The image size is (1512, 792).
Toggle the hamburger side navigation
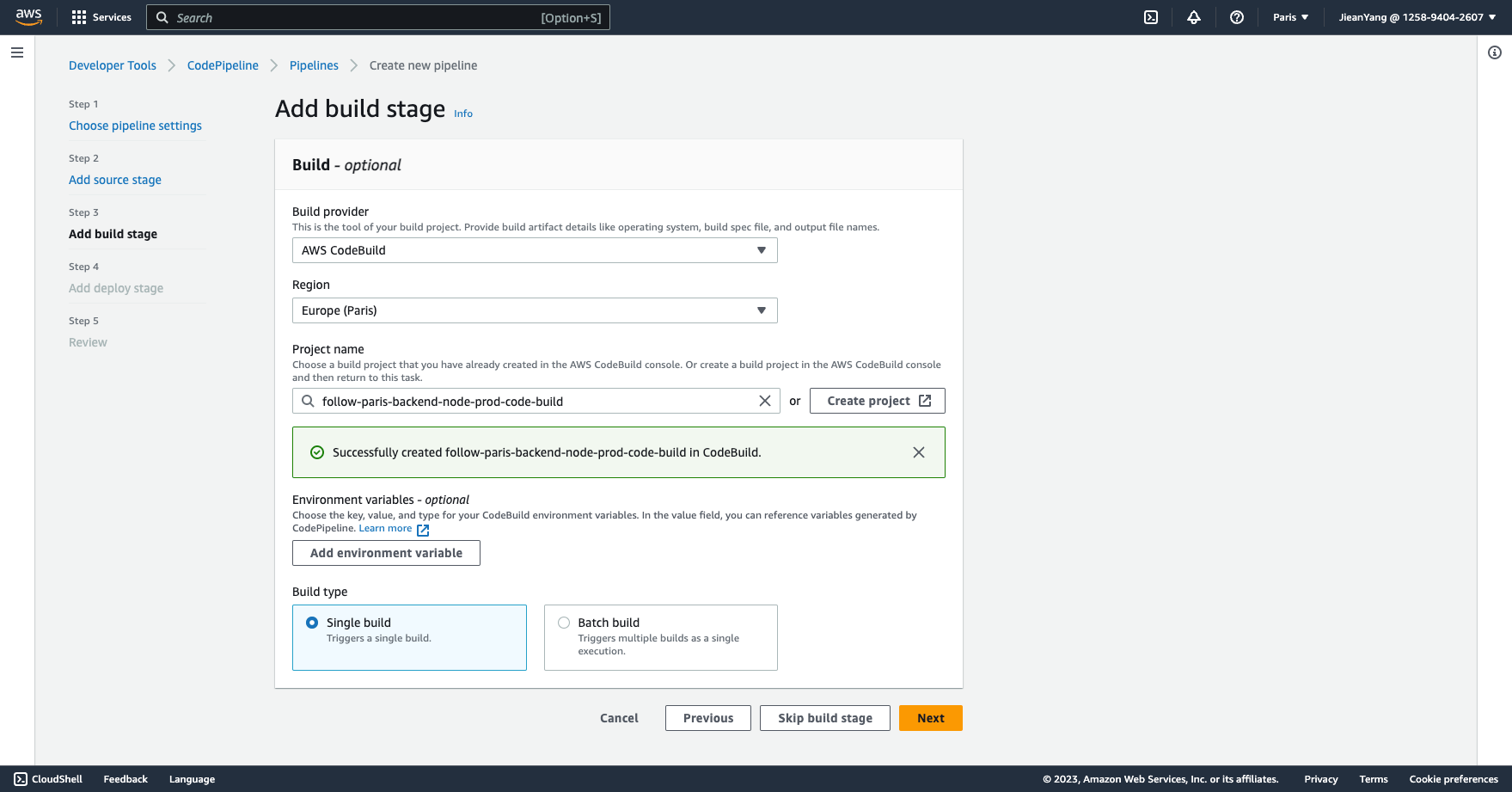tap(17, 52)
